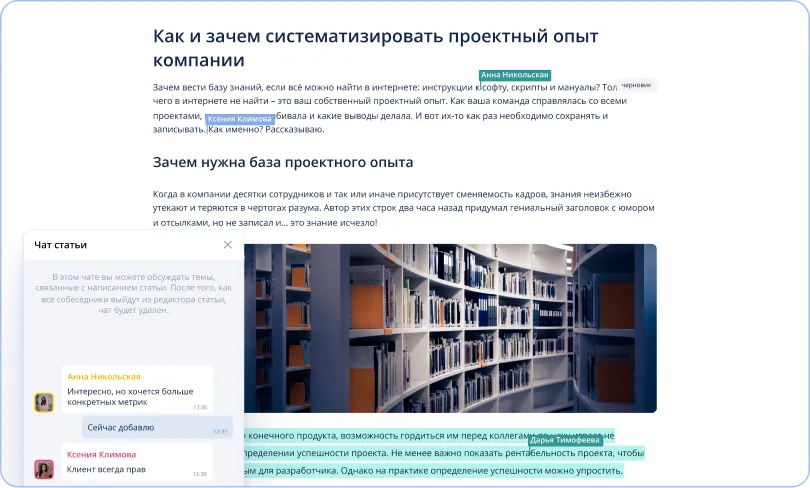Click the "Чат статьи" panel title

click(60, 245)
